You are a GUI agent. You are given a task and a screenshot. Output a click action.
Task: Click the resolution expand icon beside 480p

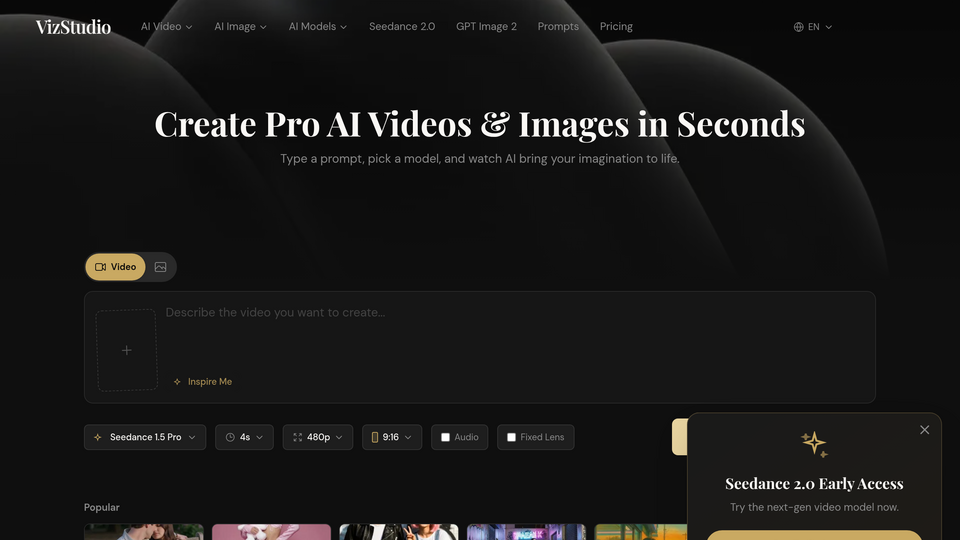(x=298, y=437)
